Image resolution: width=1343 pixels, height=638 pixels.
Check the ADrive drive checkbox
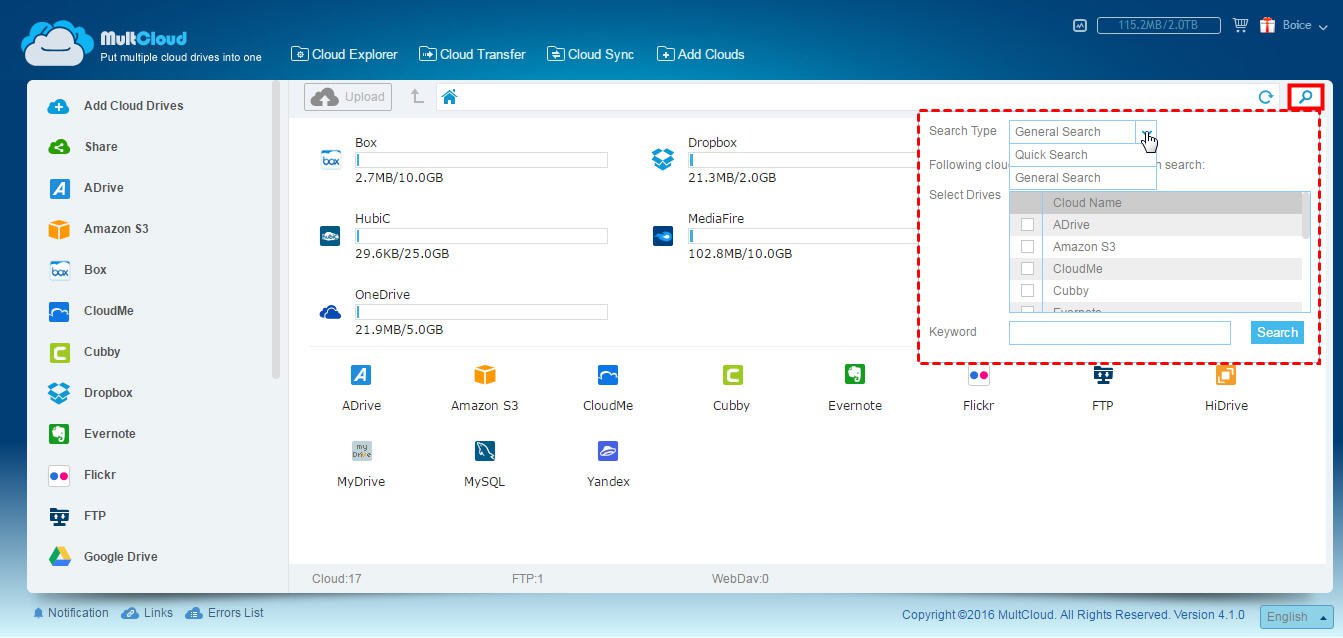tap(1027, 225)
